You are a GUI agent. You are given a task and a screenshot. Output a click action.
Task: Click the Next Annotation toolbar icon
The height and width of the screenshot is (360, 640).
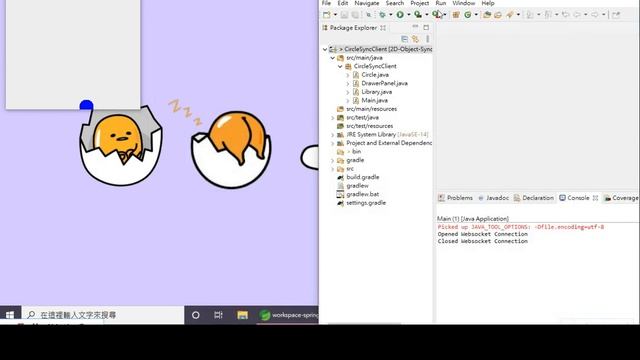click(x=530, y=15)
